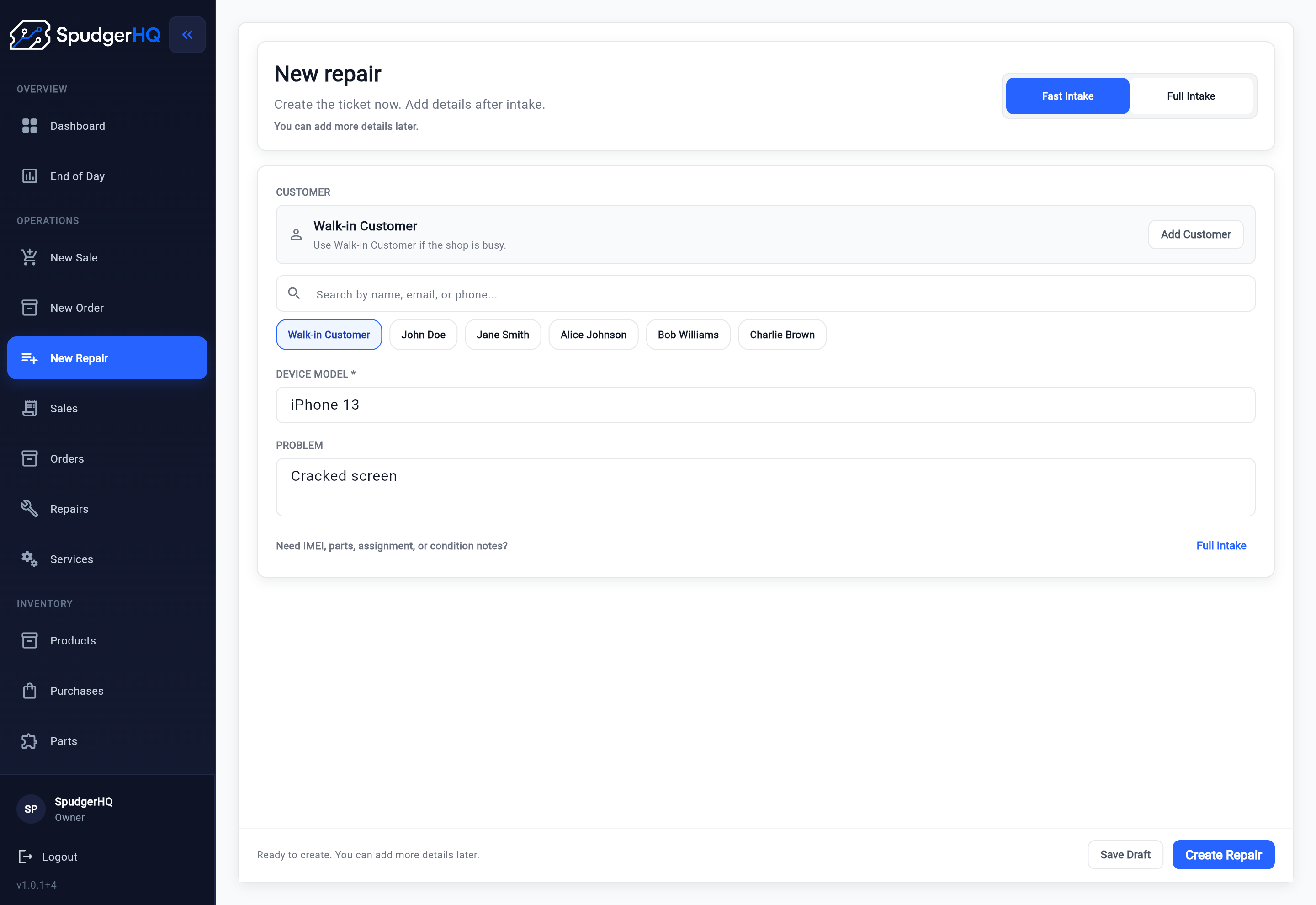
Task: Select the Walk-in Customer chip
Action: 329,335
